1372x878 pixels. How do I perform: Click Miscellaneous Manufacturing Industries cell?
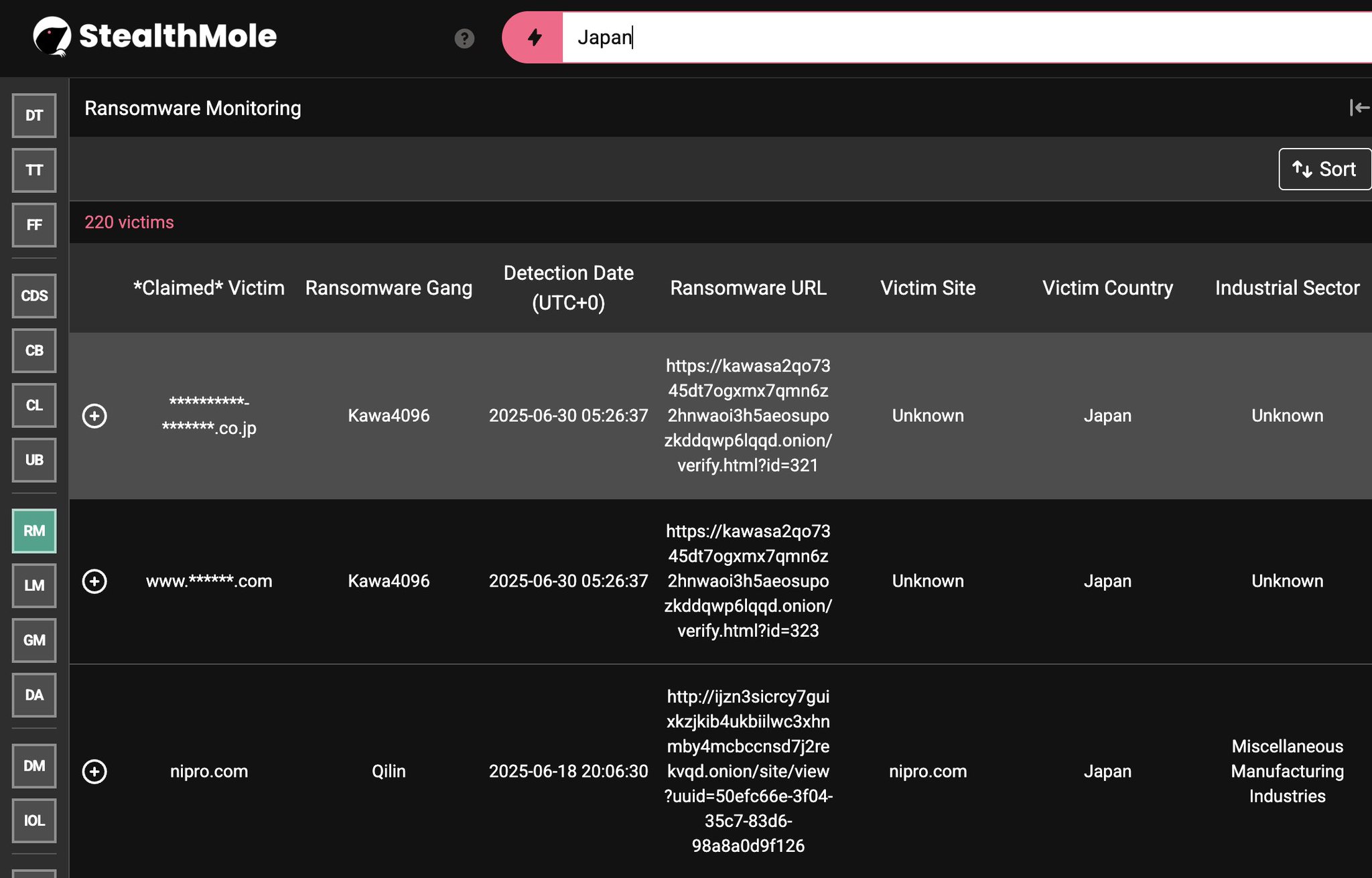[x=1287, y=772]
